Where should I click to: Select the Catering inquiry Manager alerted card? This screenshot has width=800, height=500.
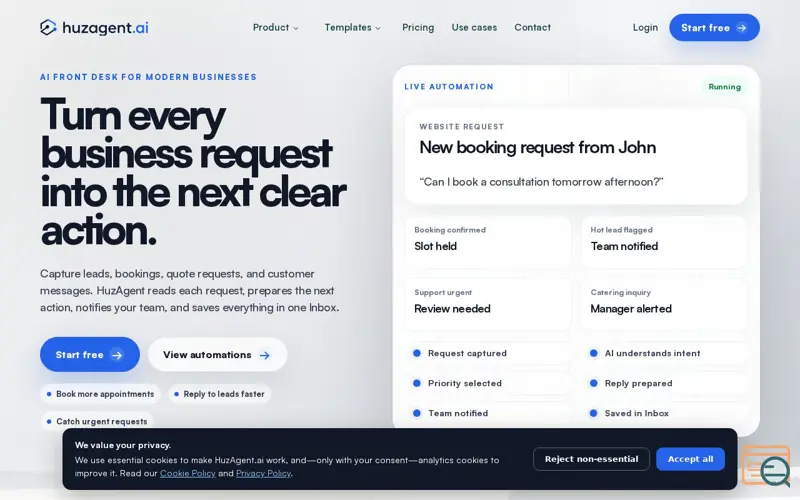[664, 305]
